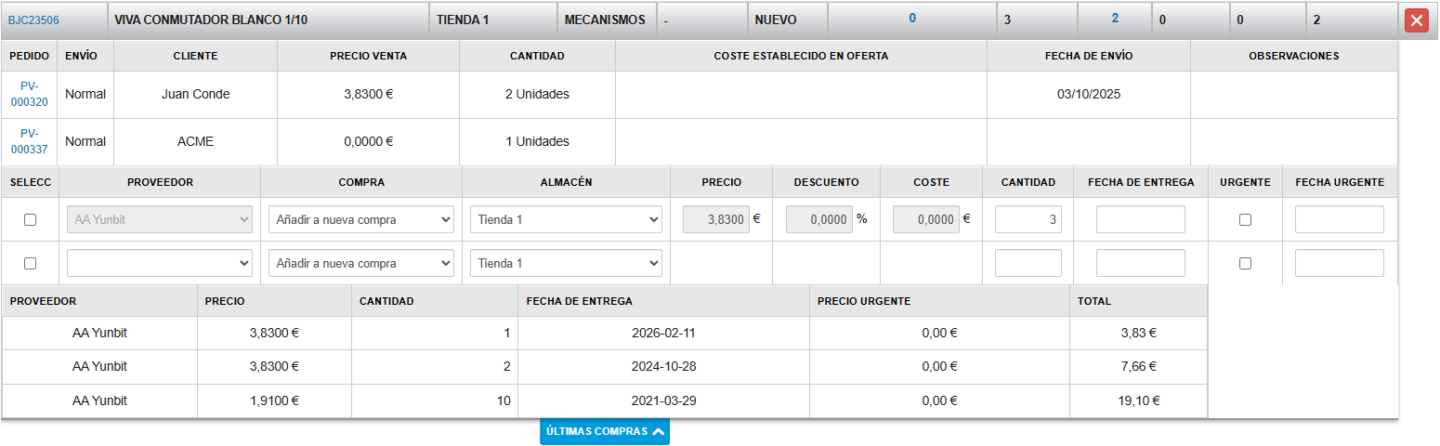Close the product panel with red X
Screen dimensions: 1440x446
coord(1416,20)
